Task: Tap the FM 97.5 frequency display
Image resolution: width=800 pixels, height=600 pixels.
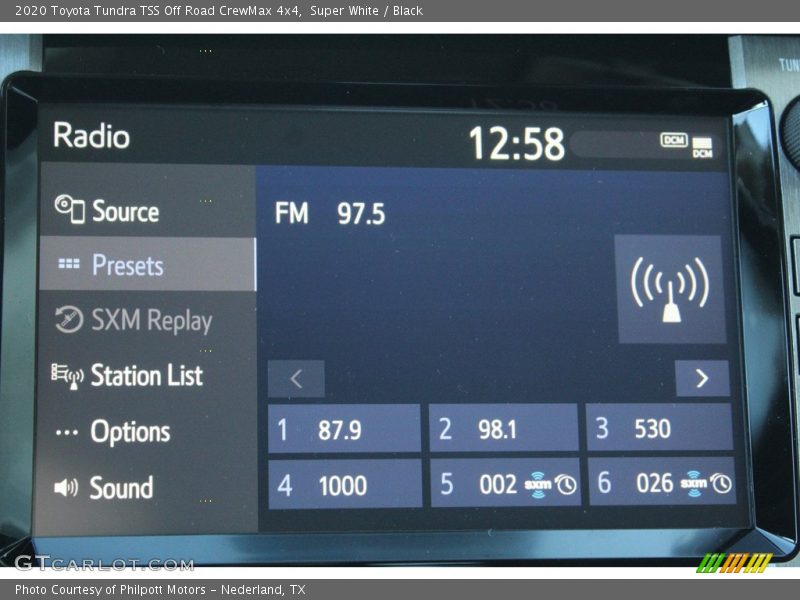Action: coord(330,213)
